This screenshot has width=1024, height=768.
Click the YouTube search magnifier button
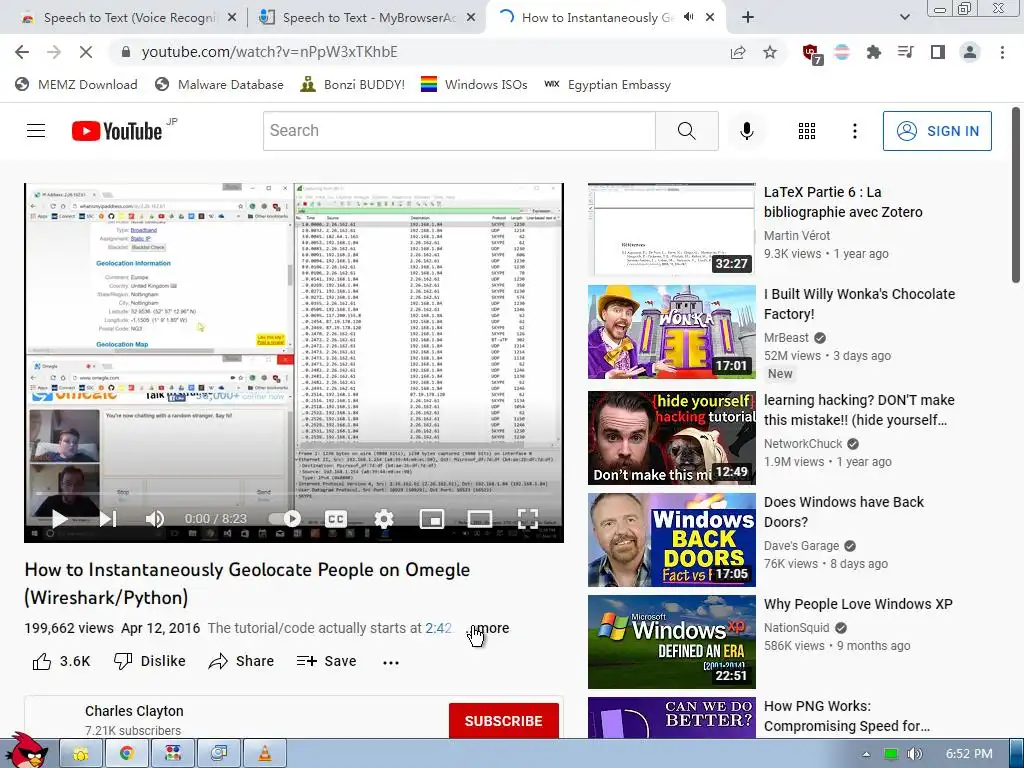pyautogui.click(x=686, y=131)
